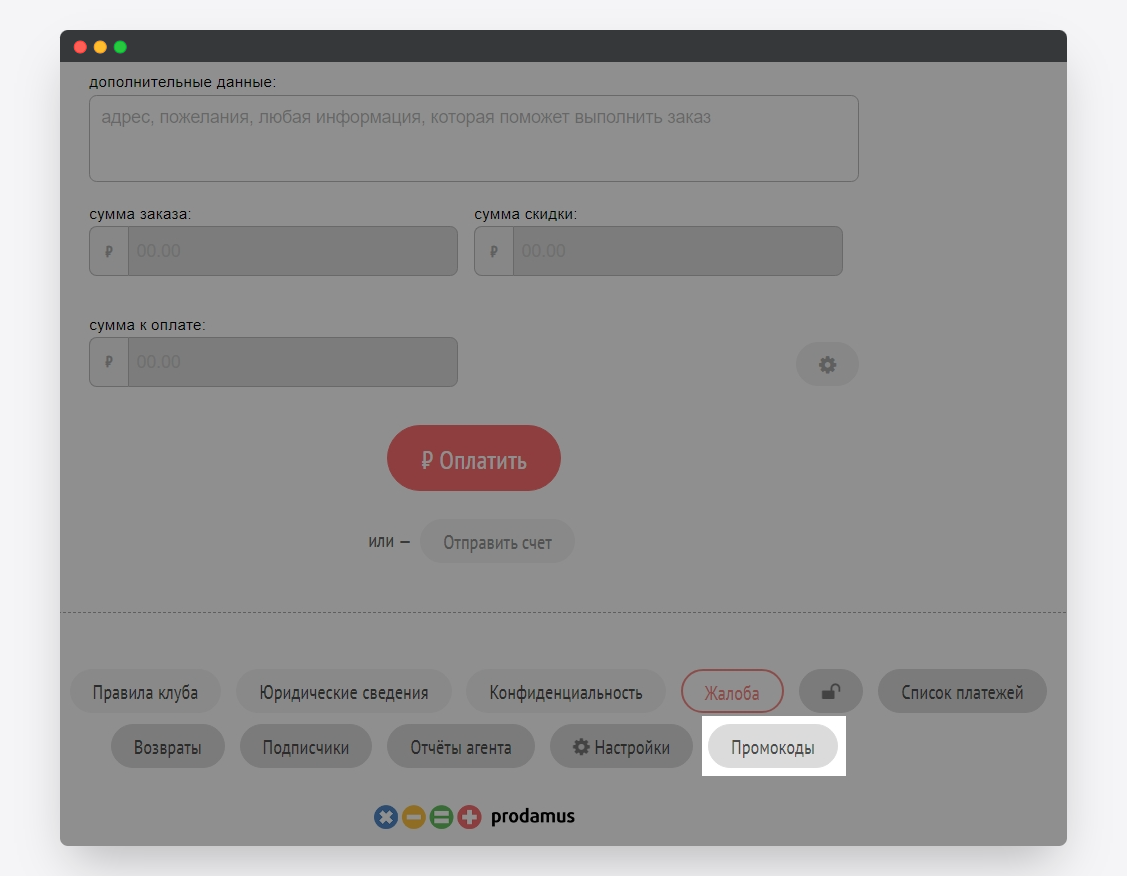Image resolution: width=1127 pixels, height=876 pixels.
Task: Select the сумма к оплате input field
Action: (x=291, y=362)
